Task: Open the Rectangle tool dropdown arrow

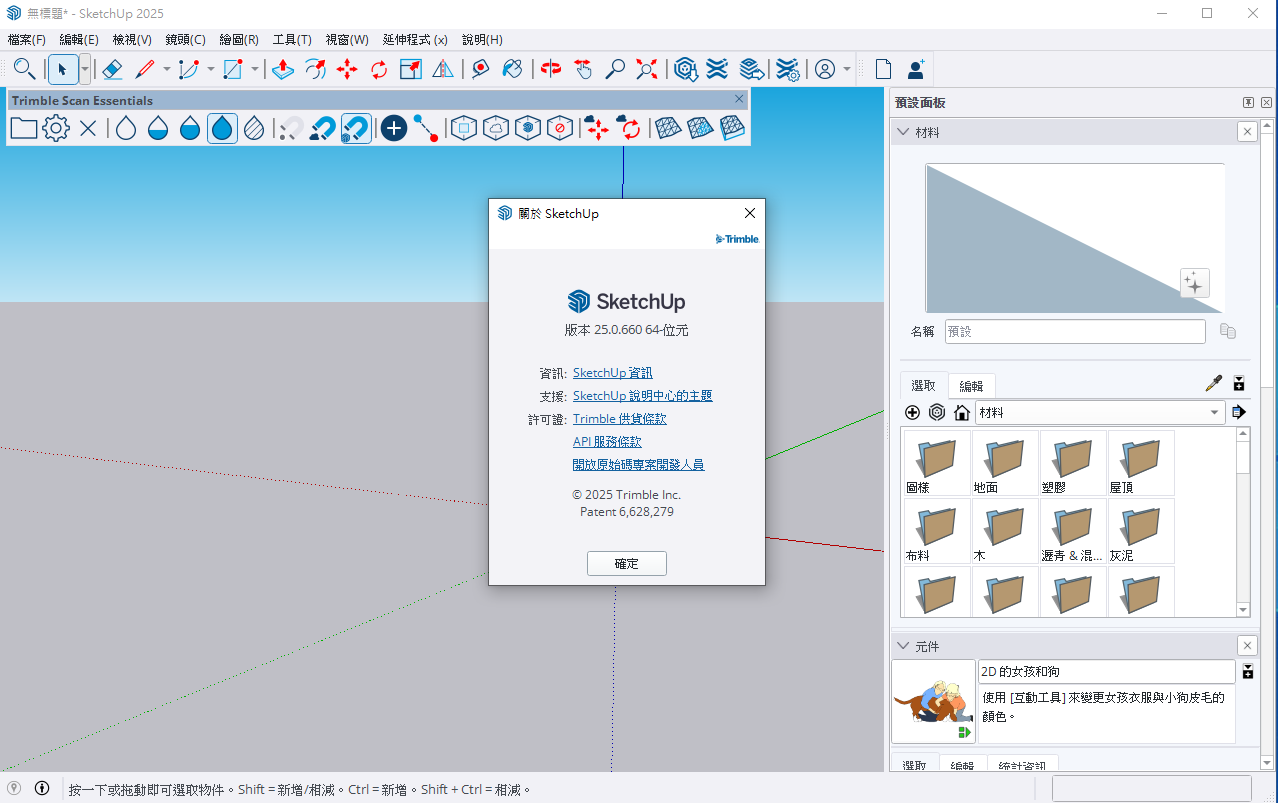Action: (x=255, y=69)
